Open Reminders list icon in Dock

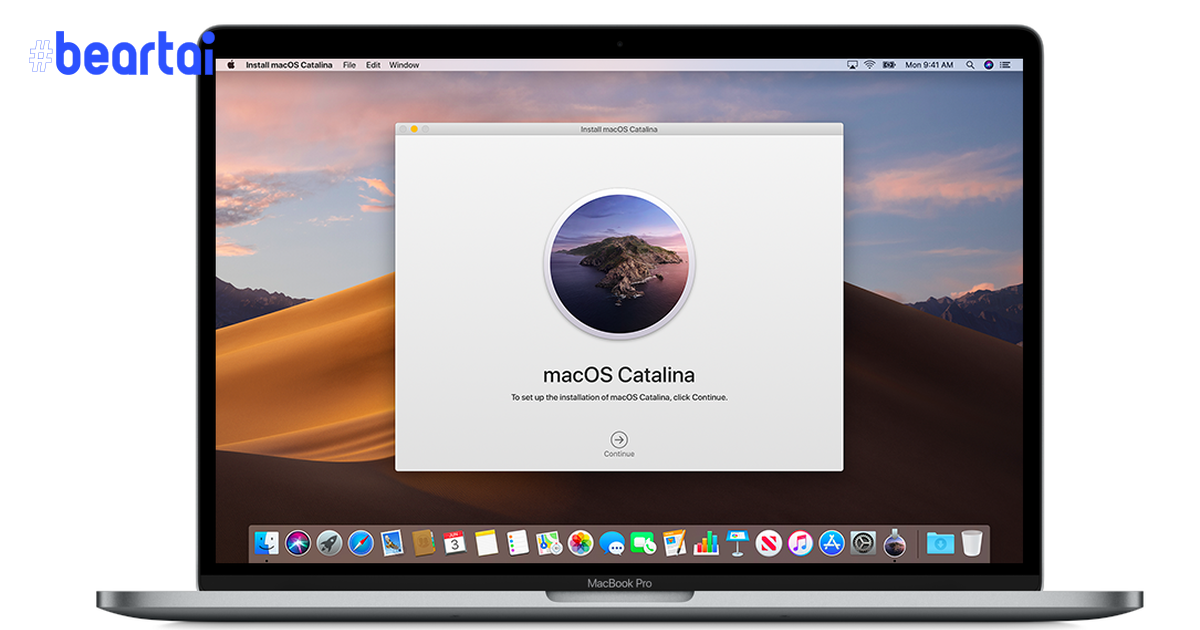[x=517, y=543]
